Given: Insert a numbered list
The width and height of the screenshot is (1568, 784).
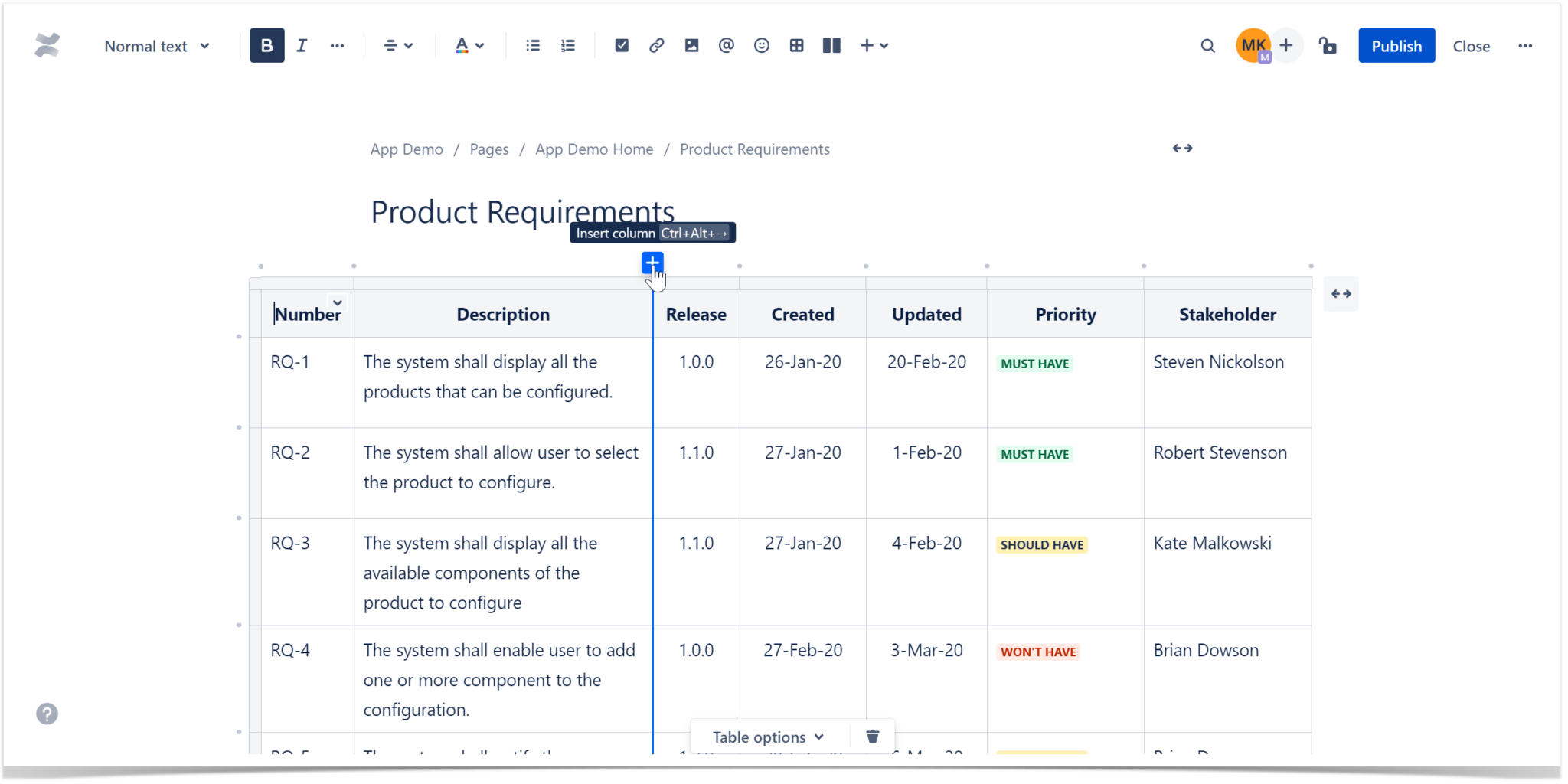Looking at the screenshot, I should [567, 45].
